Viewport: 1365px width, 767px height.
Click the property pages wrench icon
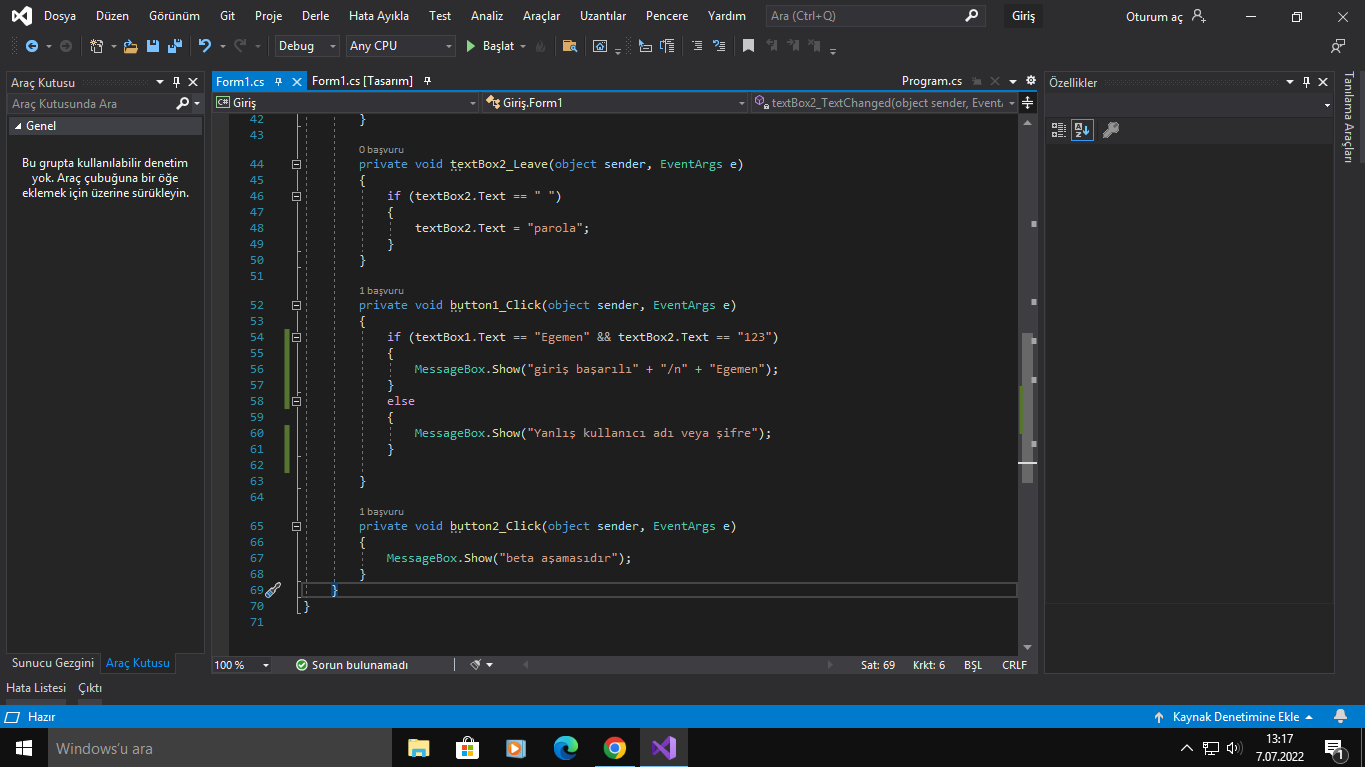click(1110, 130)
